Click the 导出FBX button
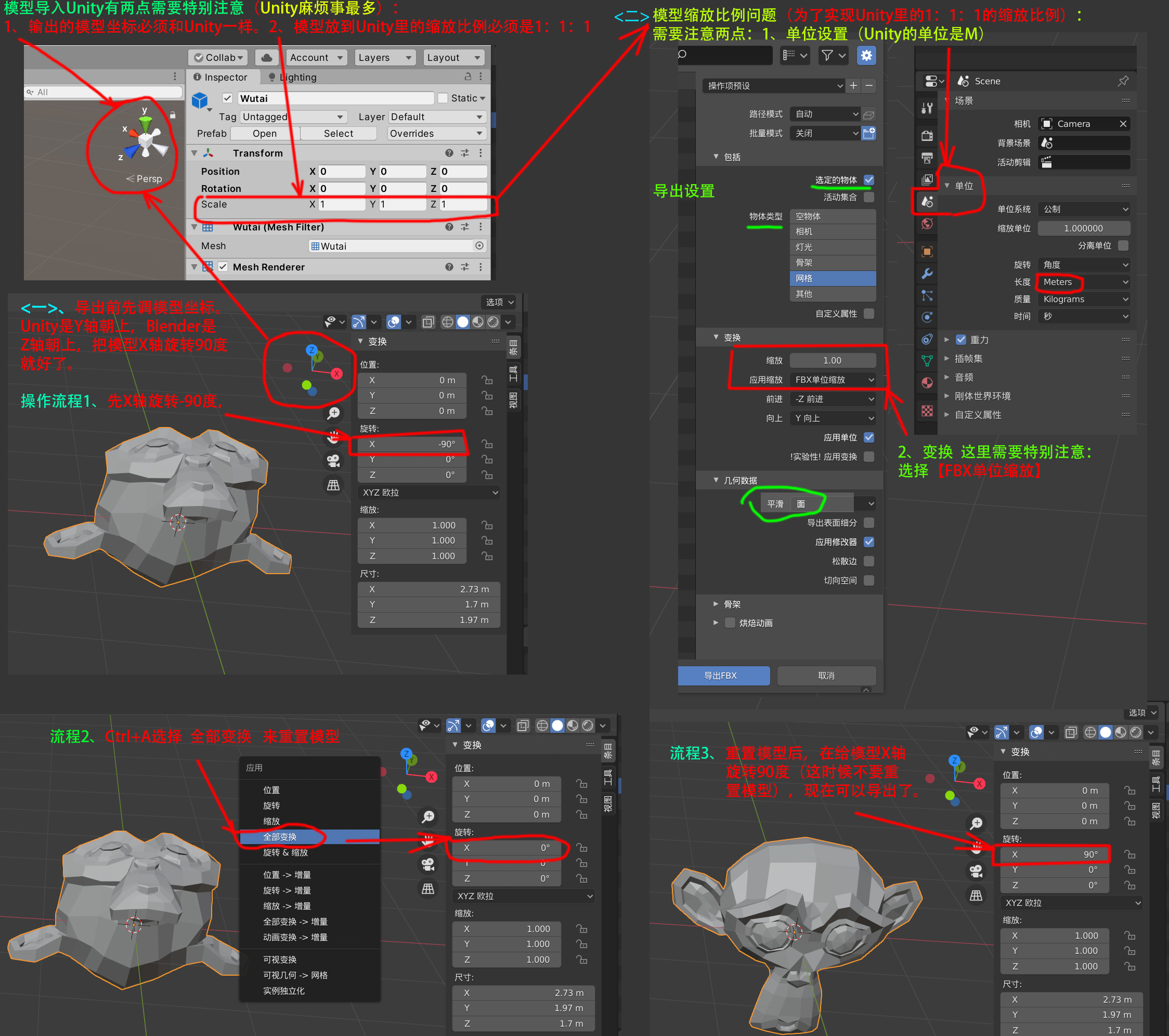Screen dimensions: 1169x1036 (723, 676)
